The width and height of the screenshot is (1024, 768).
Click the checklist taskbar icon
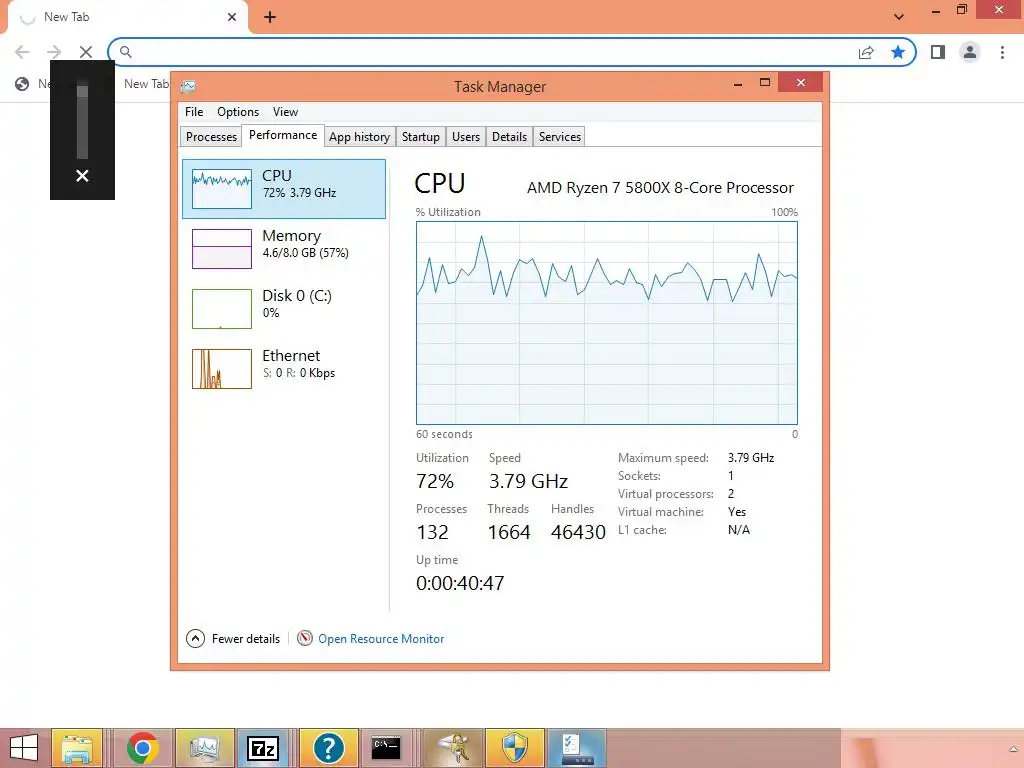point(577,748)
